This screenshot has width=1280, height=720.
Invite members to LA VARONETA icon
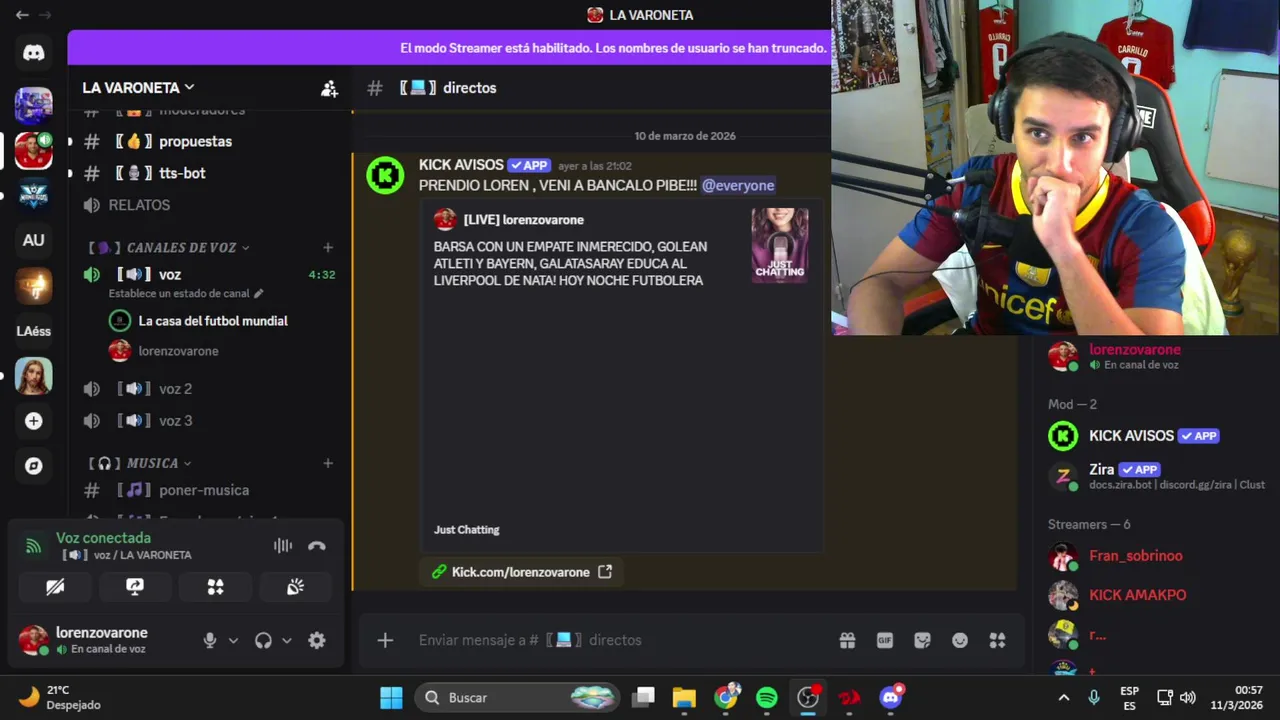point(329,88)
